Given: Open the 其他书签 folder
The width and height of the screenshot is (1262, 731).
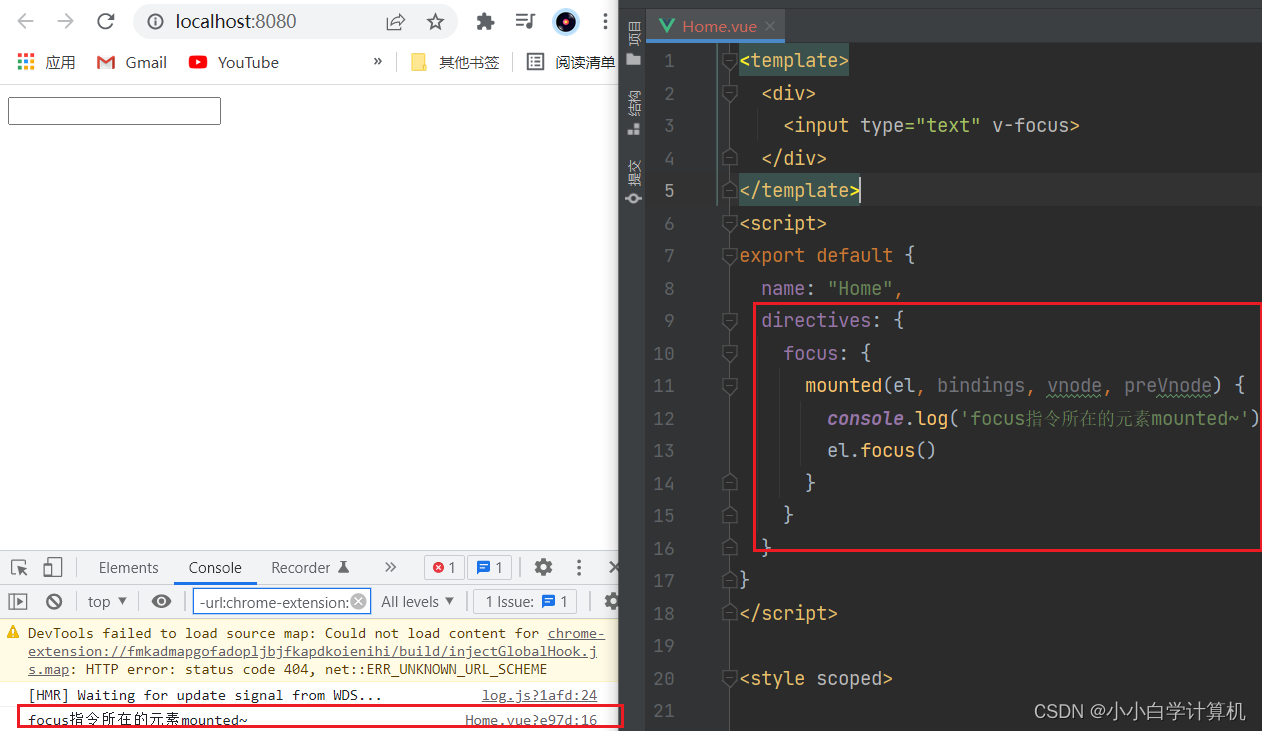Looking at the screenshot, I should [455, 62].
